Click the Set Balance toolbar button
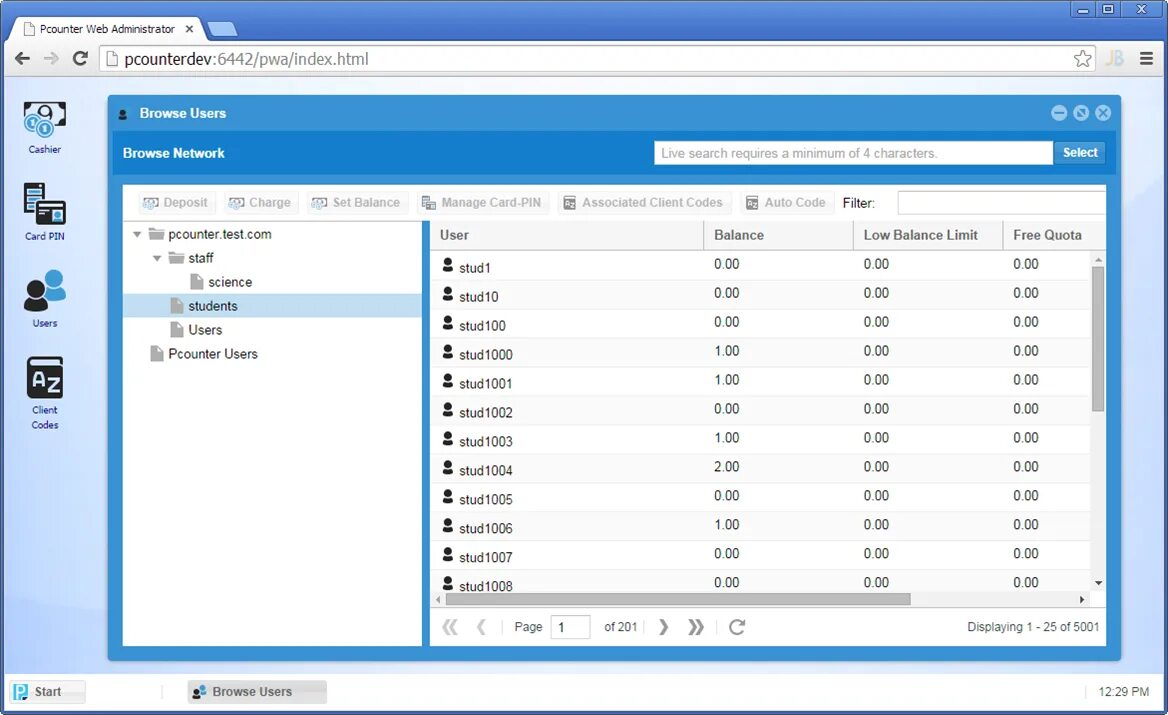 356,203
